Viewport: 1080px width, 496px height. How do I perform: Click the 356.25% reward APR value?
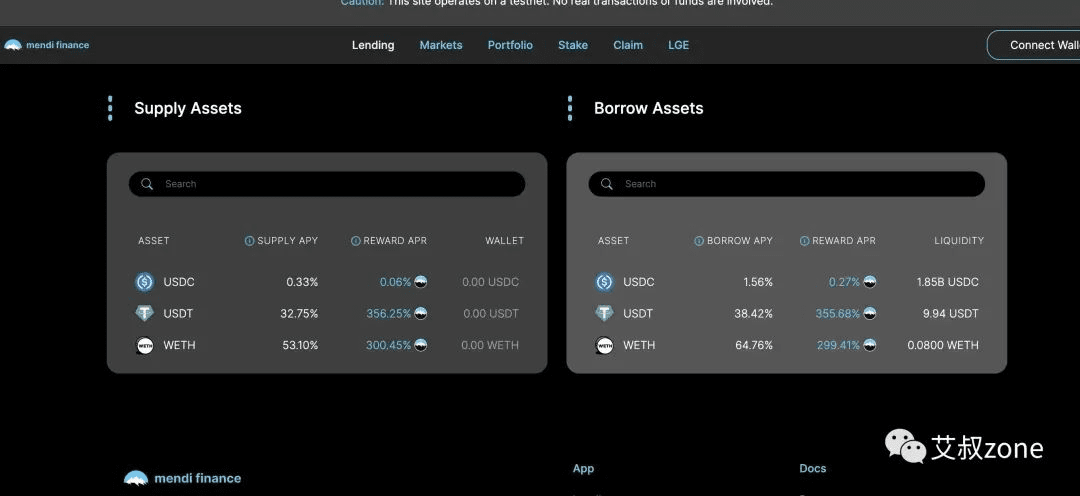pyautogui.click(x=389, y=313)
